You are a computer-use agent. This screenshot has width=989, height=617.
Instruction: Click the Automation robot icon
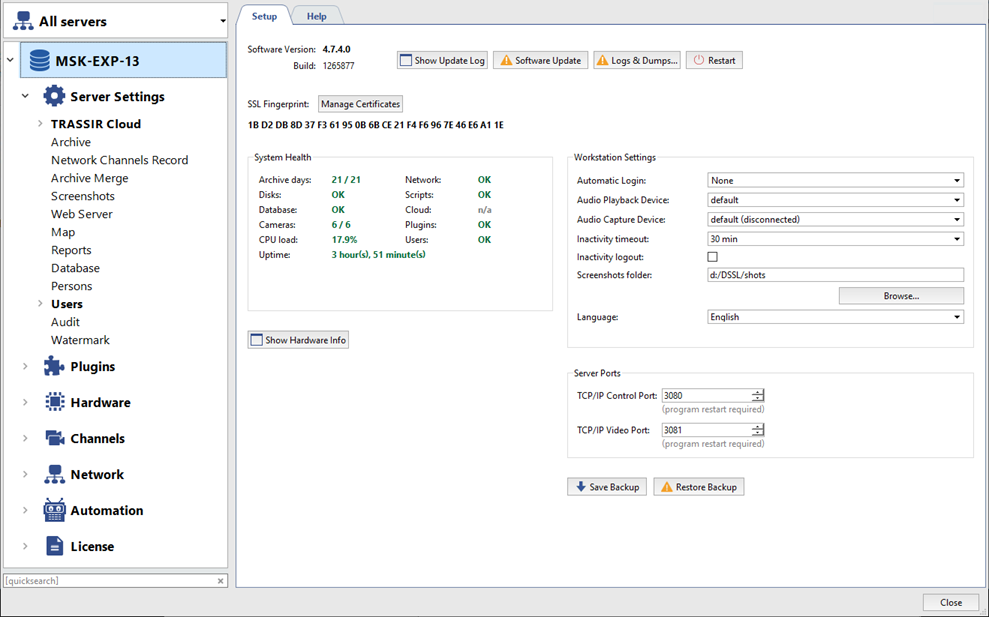54,510
